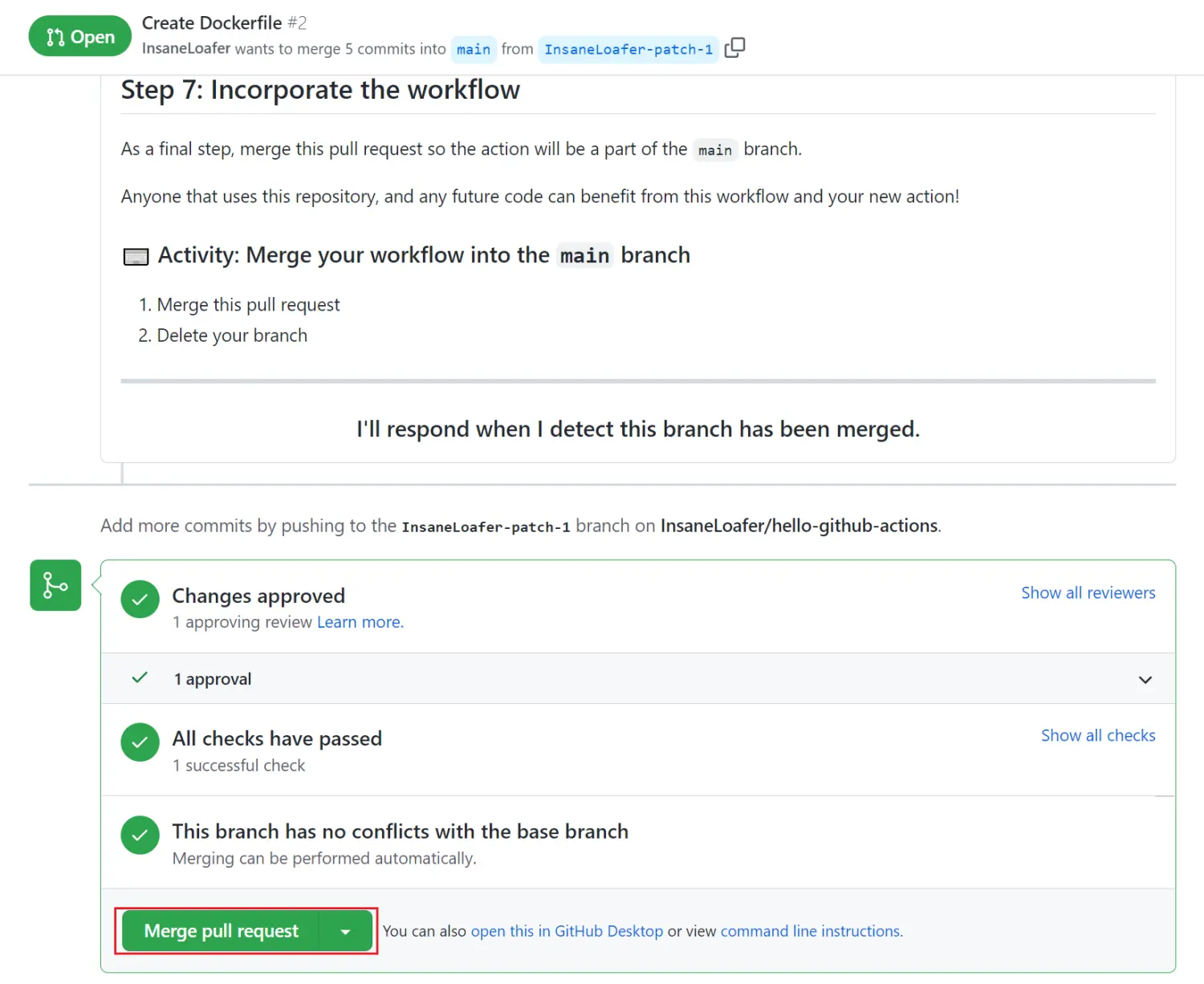The image size is (1204, 984).
Task: Click the pull request icon in Open badge
Action: 55,37
